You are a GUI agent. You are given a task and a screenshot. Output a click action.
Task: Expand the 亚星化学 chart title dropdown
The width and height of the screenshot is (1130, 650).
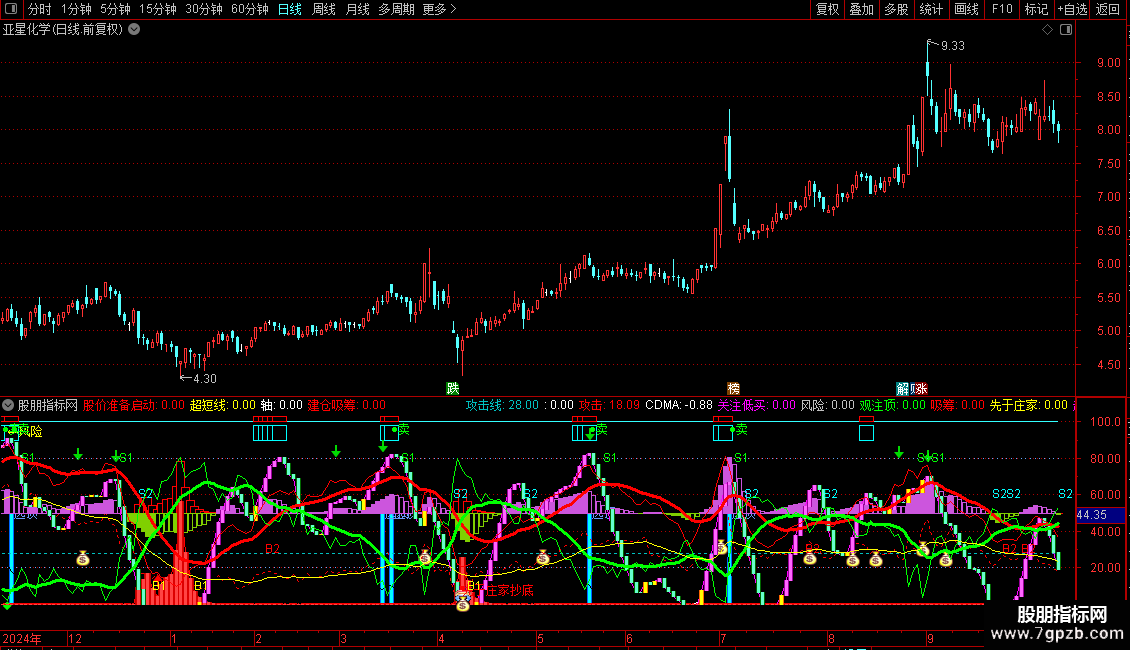[134, 30]
